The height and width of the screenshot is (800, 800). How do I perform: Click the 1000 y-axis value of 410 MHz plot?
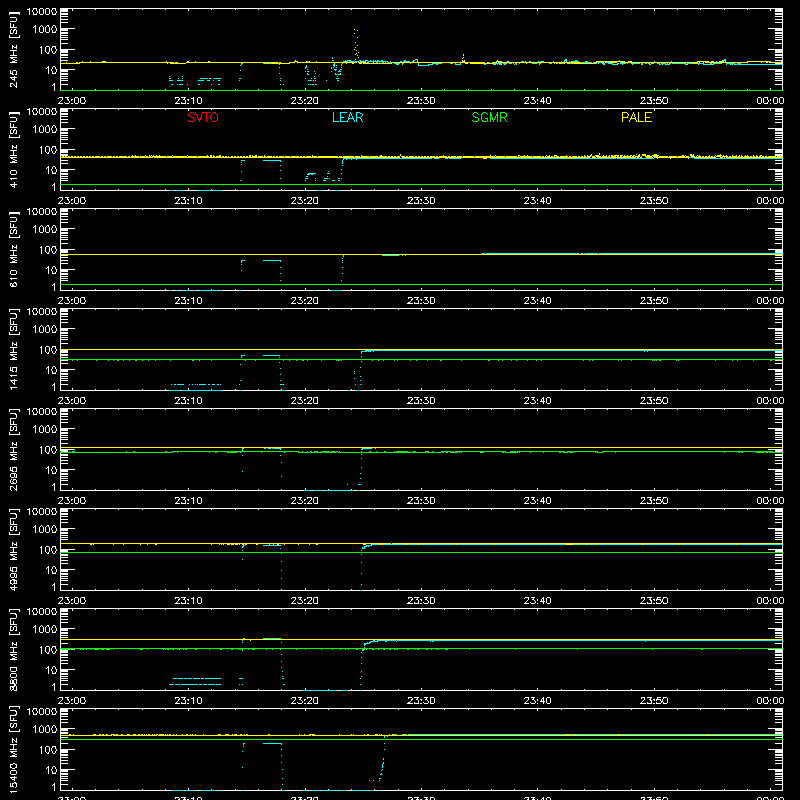(45, 130)
